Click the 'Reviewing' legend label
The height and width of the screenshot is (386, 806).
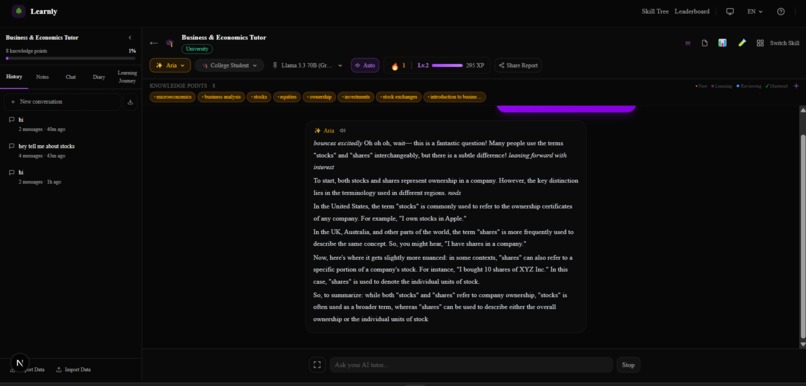pos(751,86)
